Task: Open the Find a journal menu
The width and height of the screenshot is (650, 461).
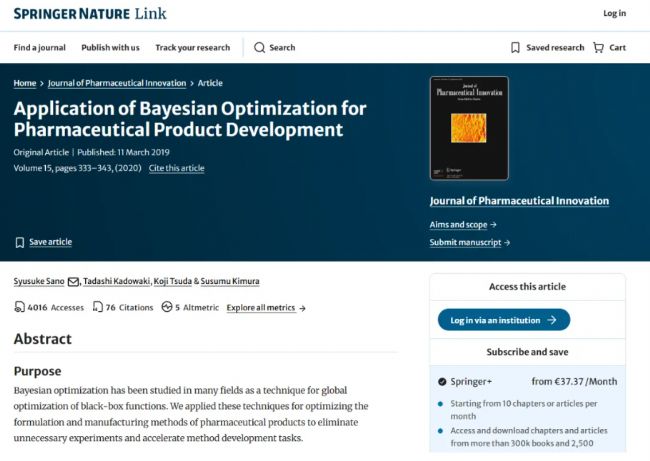Action: tap(39, 48)
